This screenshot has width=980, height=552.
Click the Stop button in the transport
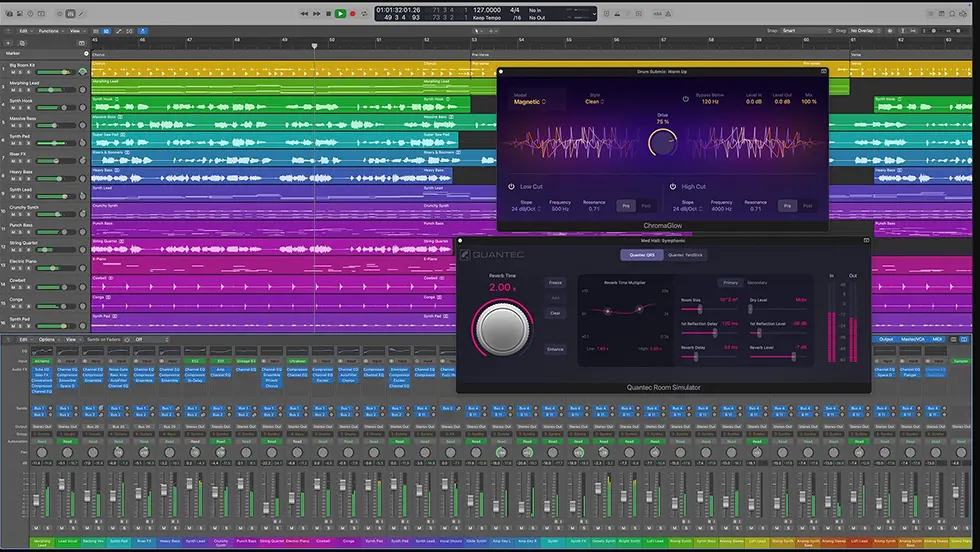pyautogui.click(x=328, y=14)
